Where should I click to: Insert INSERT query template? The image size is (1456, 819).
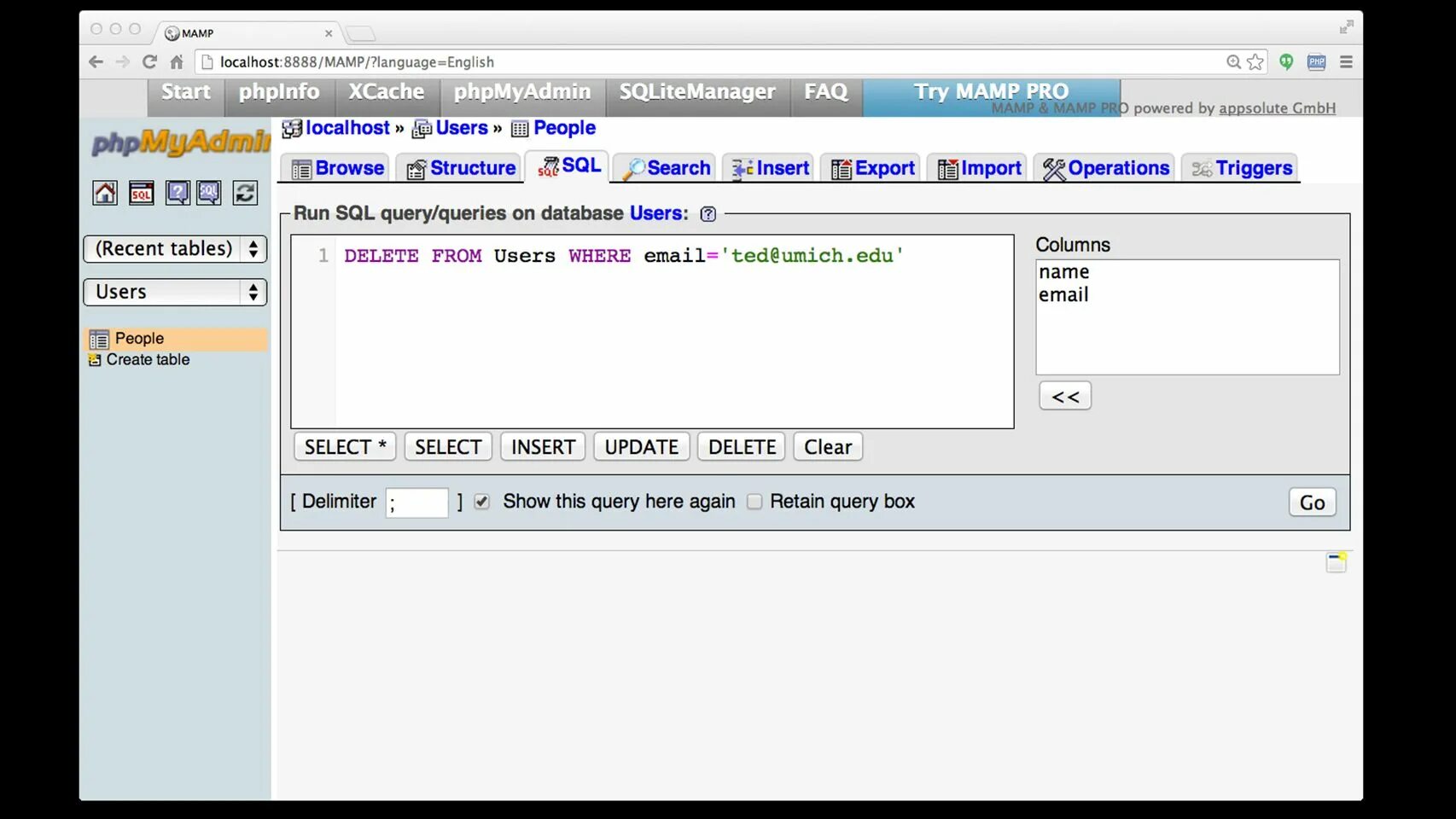coord(543,447)
